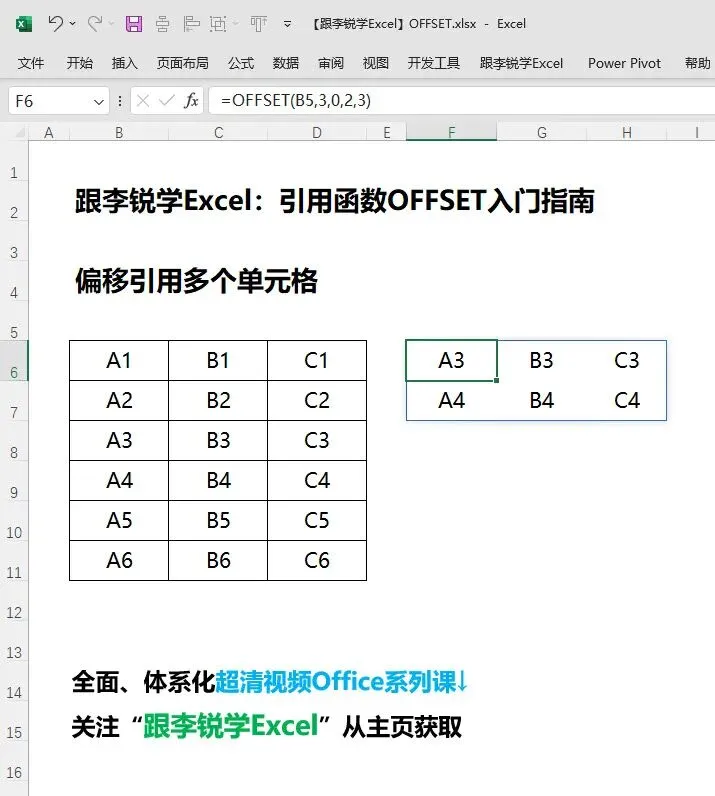The width and height of the screenshot is (715, 796).
Task: Click the Select All corner triangle
Action: point(19,133)
